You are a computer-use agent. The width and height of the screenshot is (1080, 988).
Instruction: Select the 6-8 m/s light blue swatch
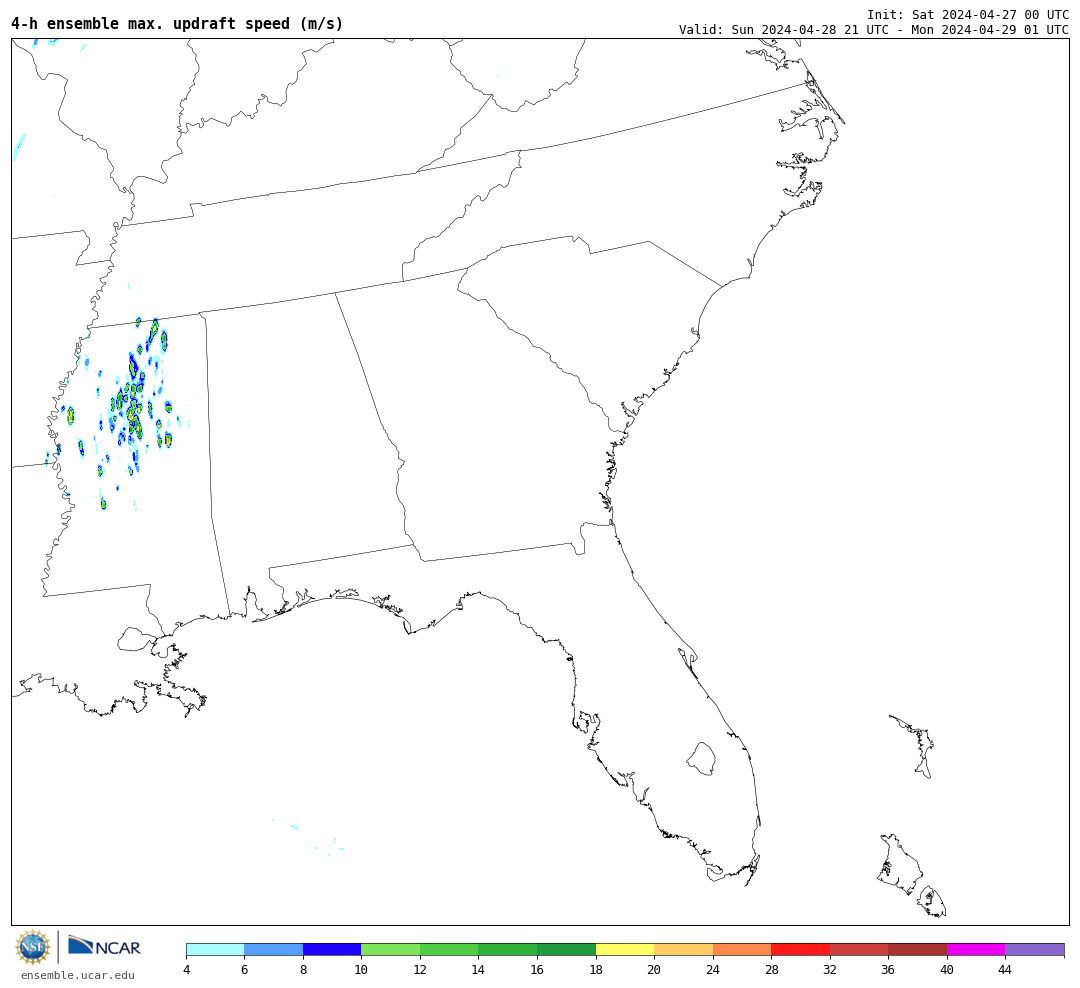[x=273, y=949]
